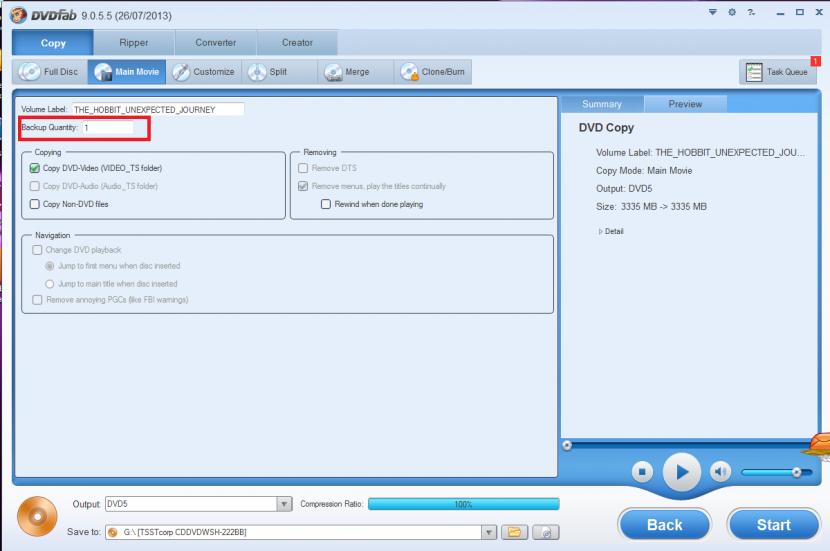
Task: Click the Save to path field
Action: [293, 532]
